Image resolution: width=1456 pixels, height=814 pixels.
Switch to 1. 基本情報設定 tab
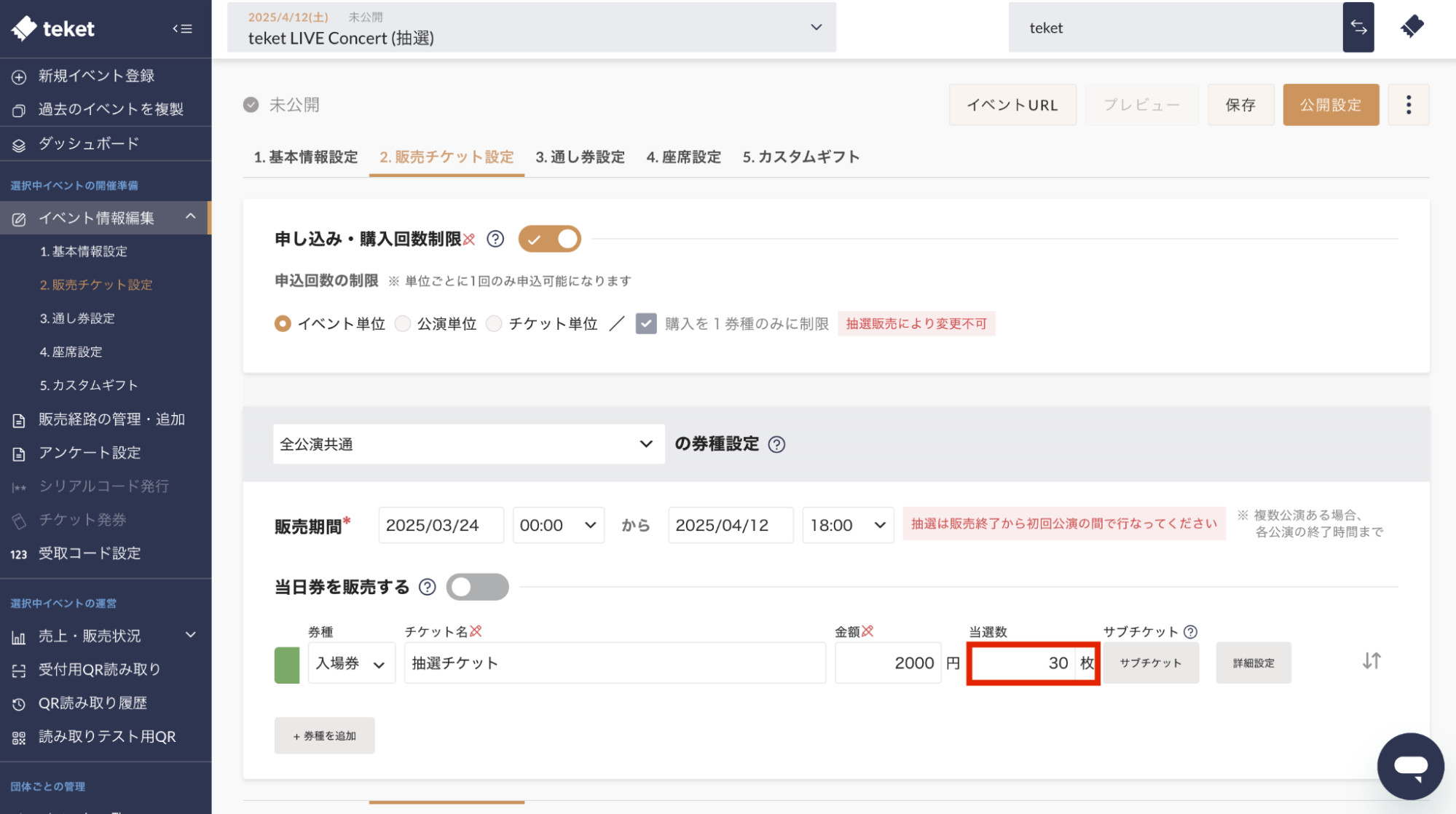306,157
